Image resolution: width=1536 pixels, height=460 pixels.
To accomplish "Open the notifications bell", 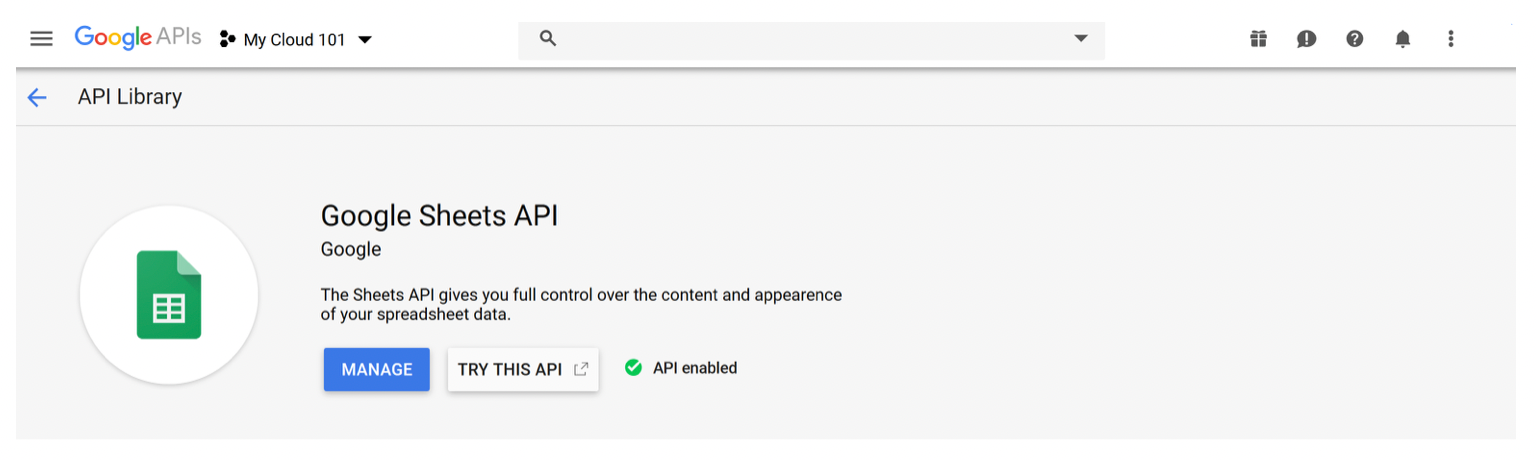I will coord(1403,39).
